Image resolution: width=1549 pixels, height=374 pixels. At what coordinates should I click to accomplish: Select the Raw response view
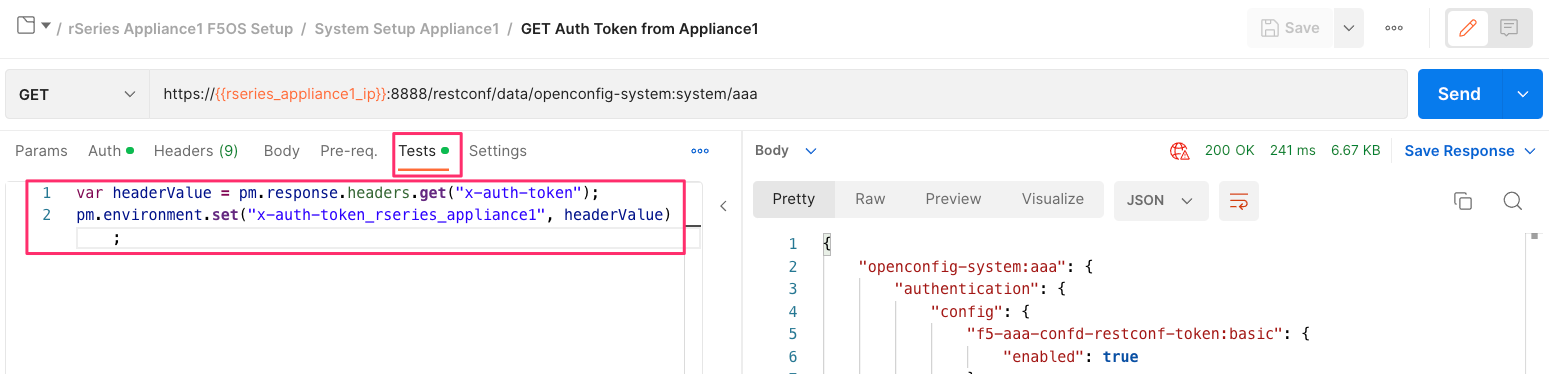tap(870, 199)
